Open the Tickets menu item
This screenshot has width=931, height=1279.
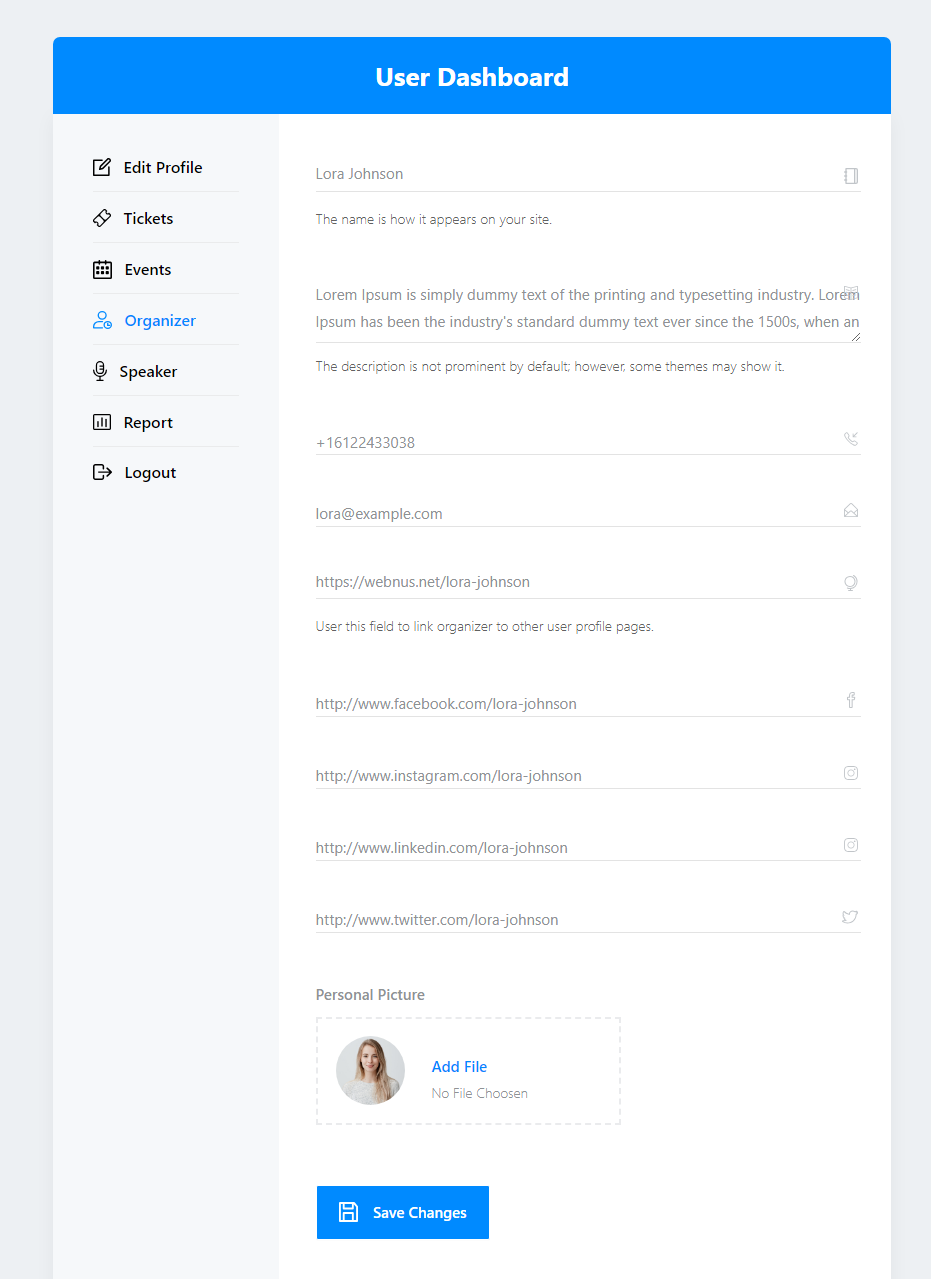(x=148, y=218)
